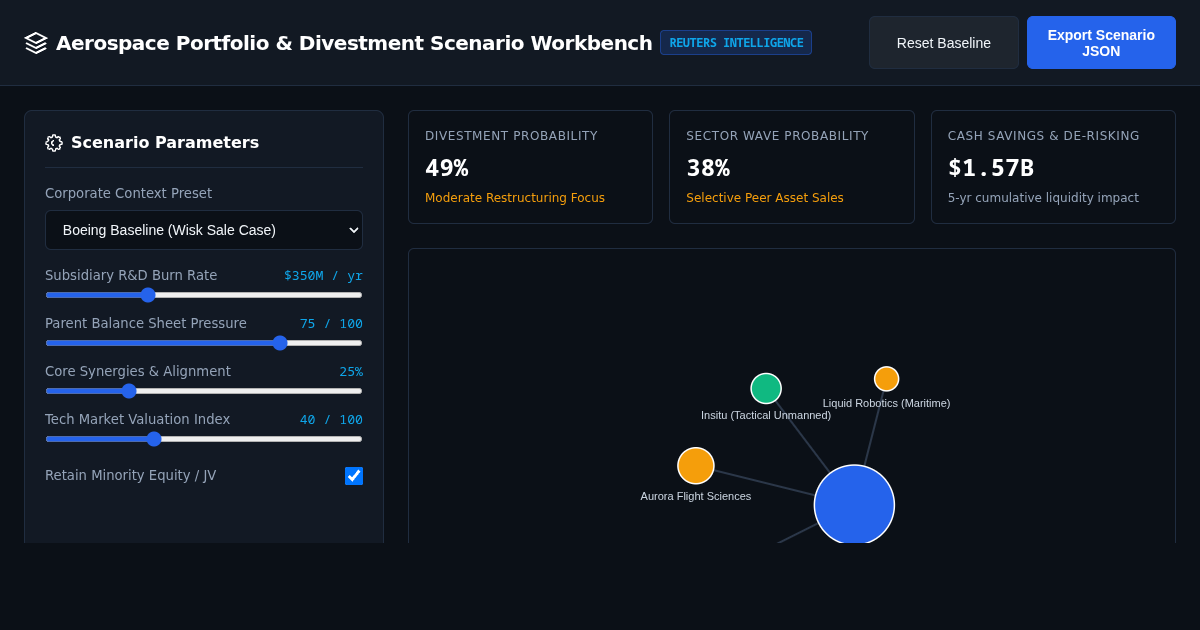
Task: Click the Reset Baseline button
Action: 944,43
